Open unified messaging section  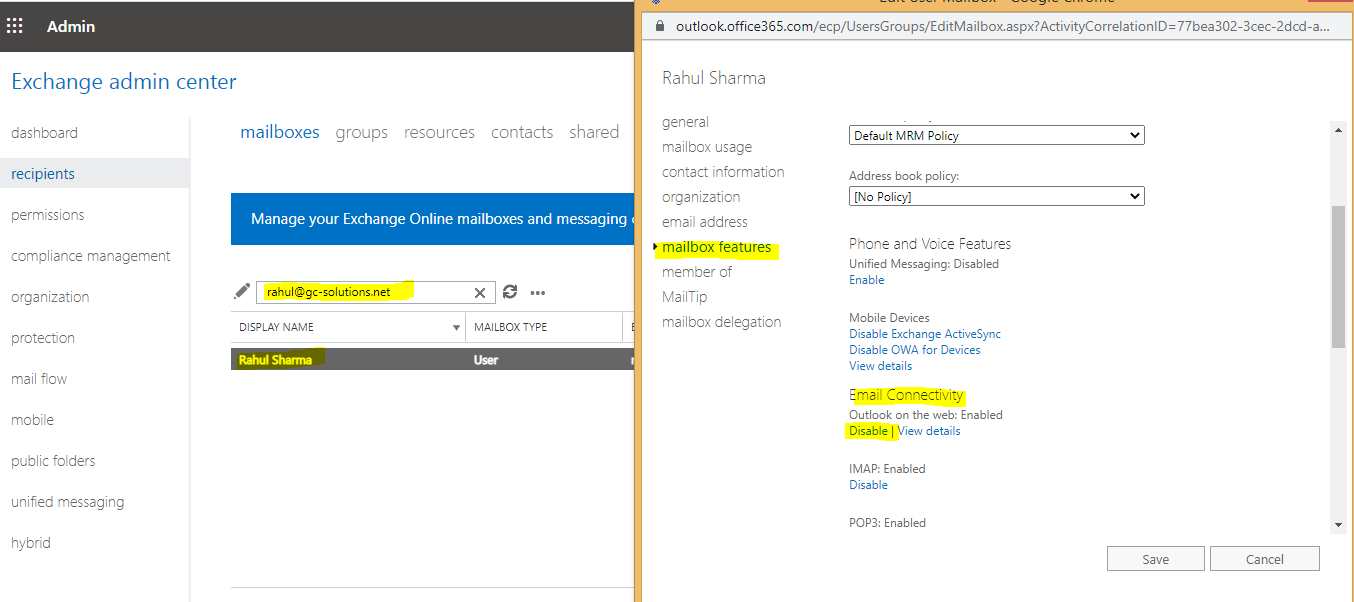click(68, 502)
